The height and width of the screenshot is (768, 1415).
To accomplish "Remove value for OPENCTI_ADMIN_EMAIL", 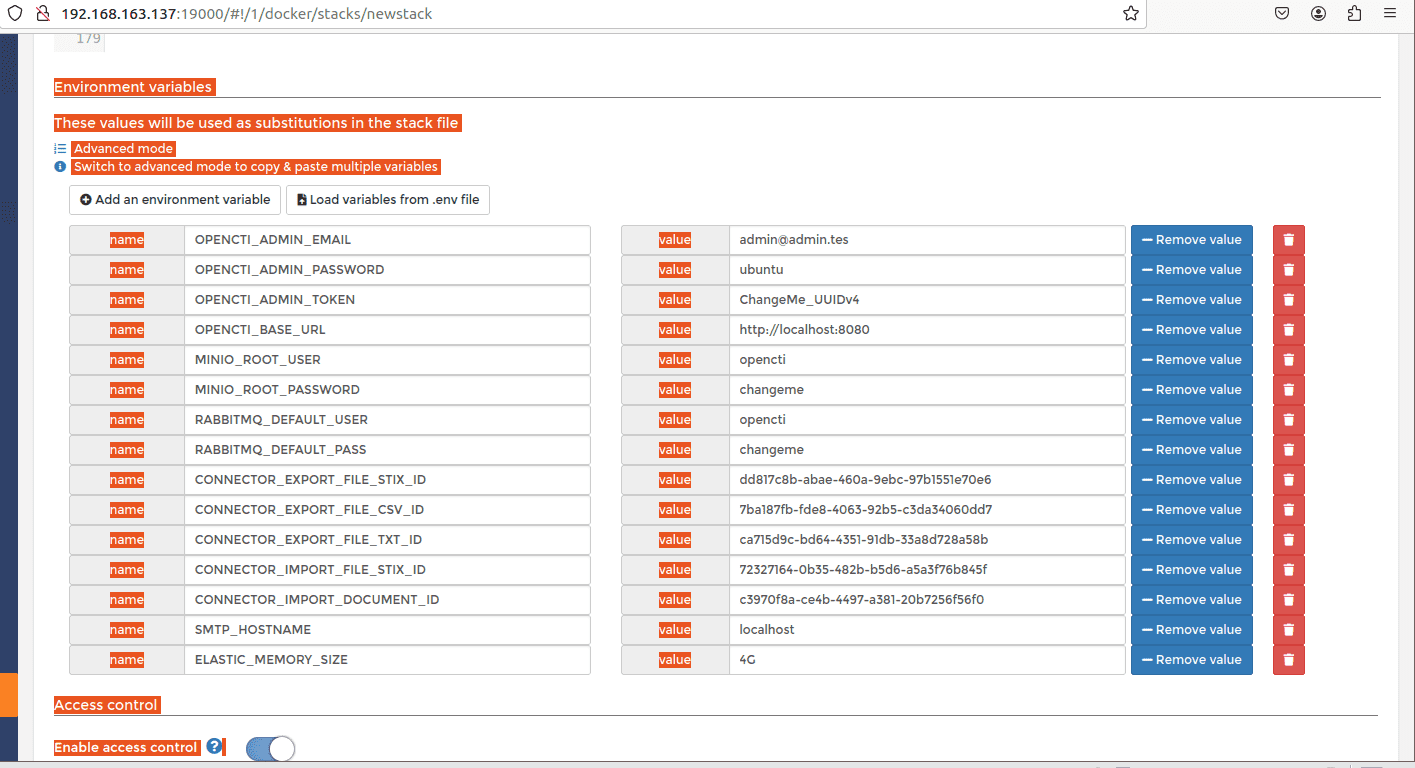I will point(1192,240).
